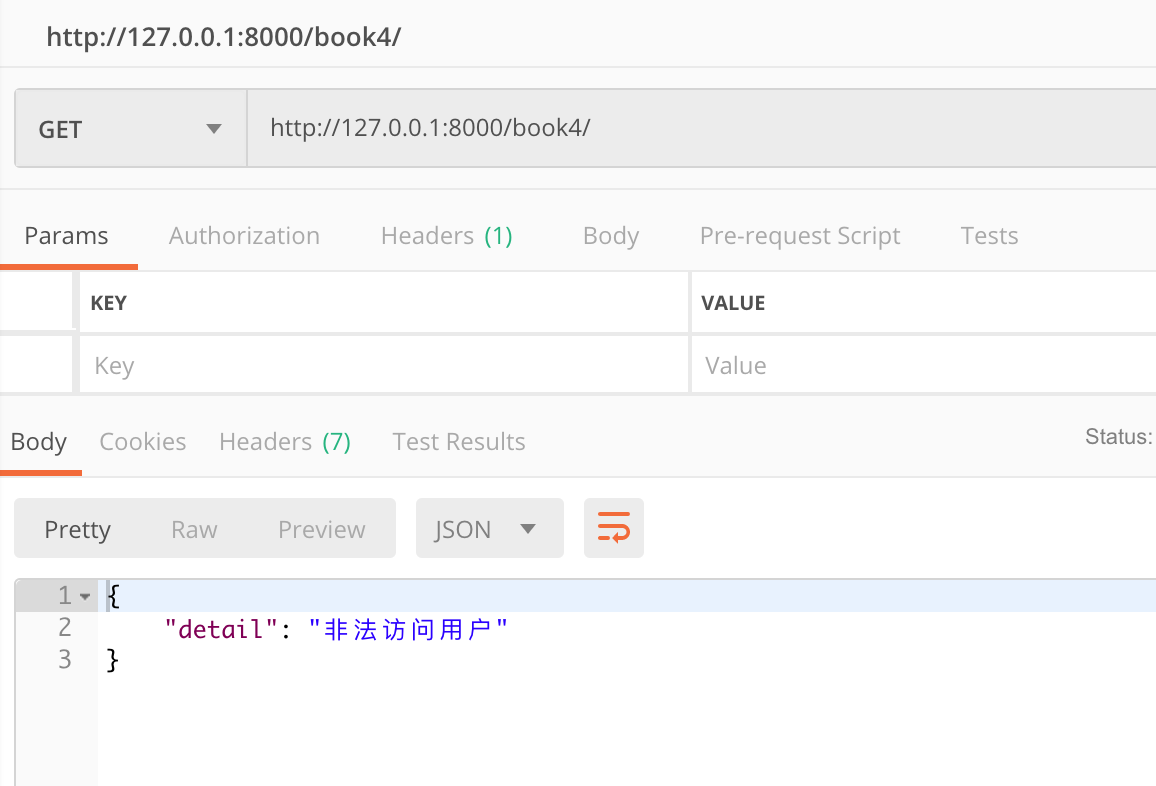
Task: Select the response Body tab
Action: click(x=39, y=442)
